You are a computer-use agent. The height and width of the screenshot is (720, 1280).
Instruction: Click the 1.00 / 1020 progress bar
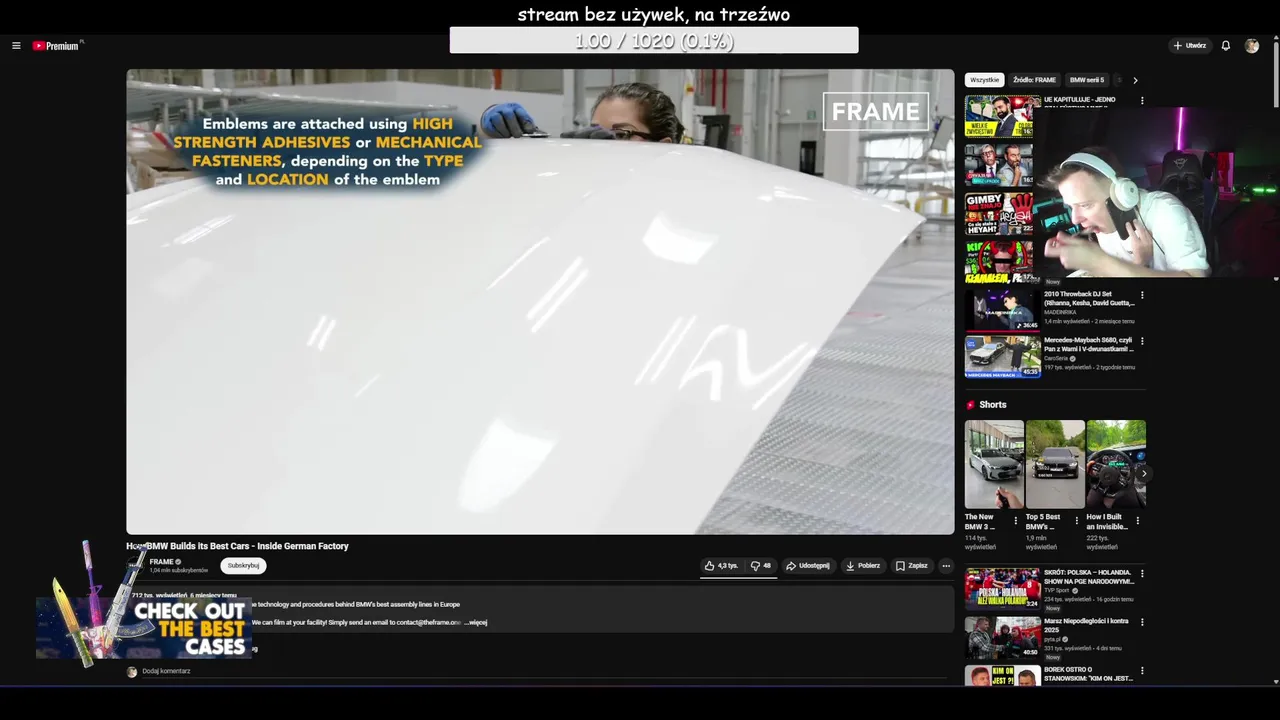(x=654, y=40)
